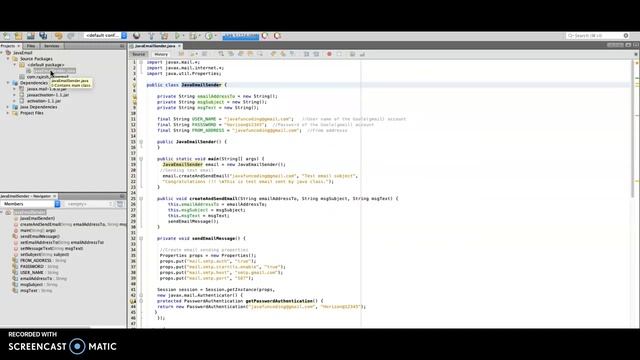Expand the Java Dependencies node
The height and width of the screenshot is (360, 640).
point(8,107)
